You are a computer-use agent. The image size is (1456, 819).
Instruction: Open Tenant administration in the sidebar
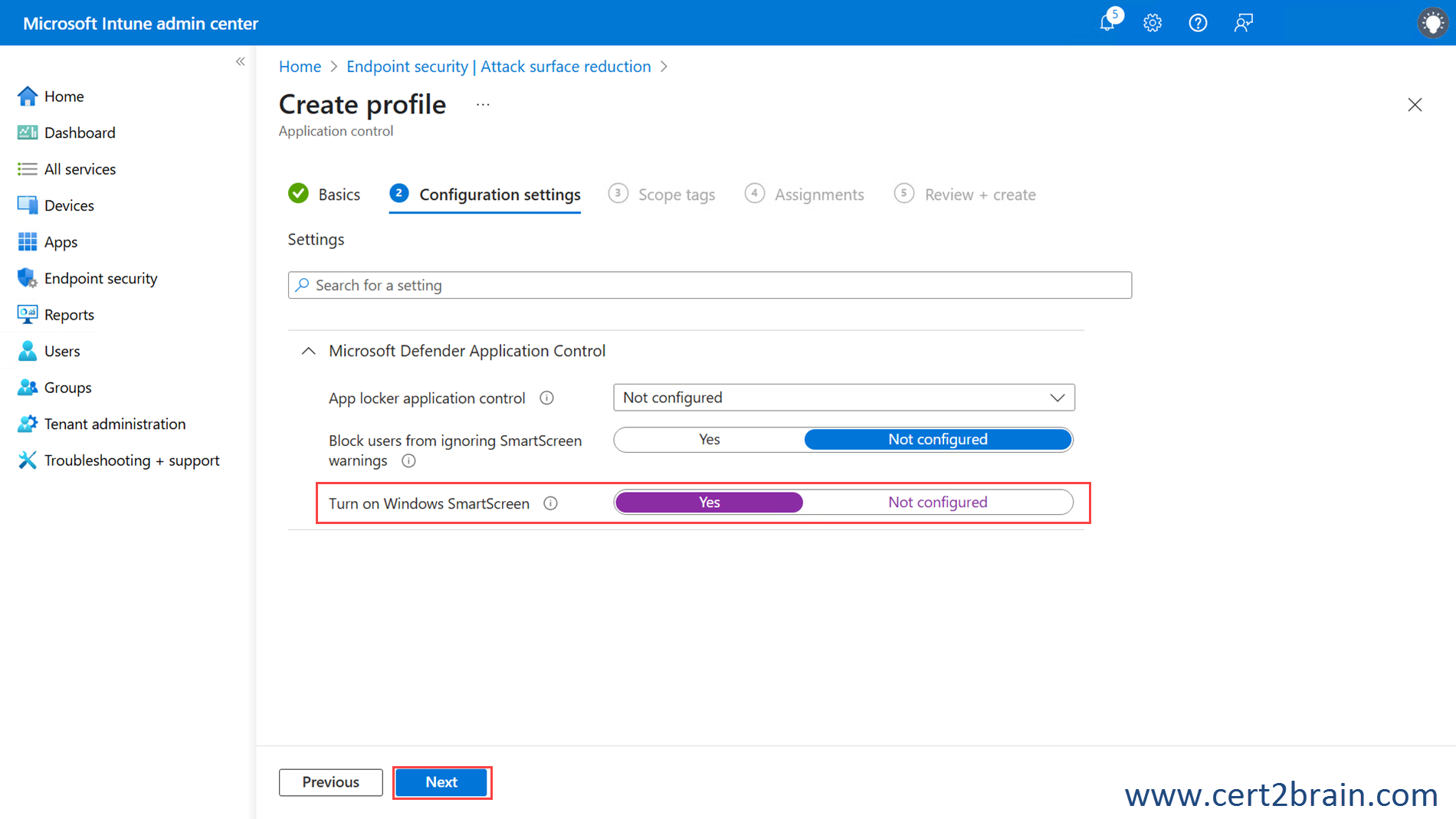[x=115, y=424]
